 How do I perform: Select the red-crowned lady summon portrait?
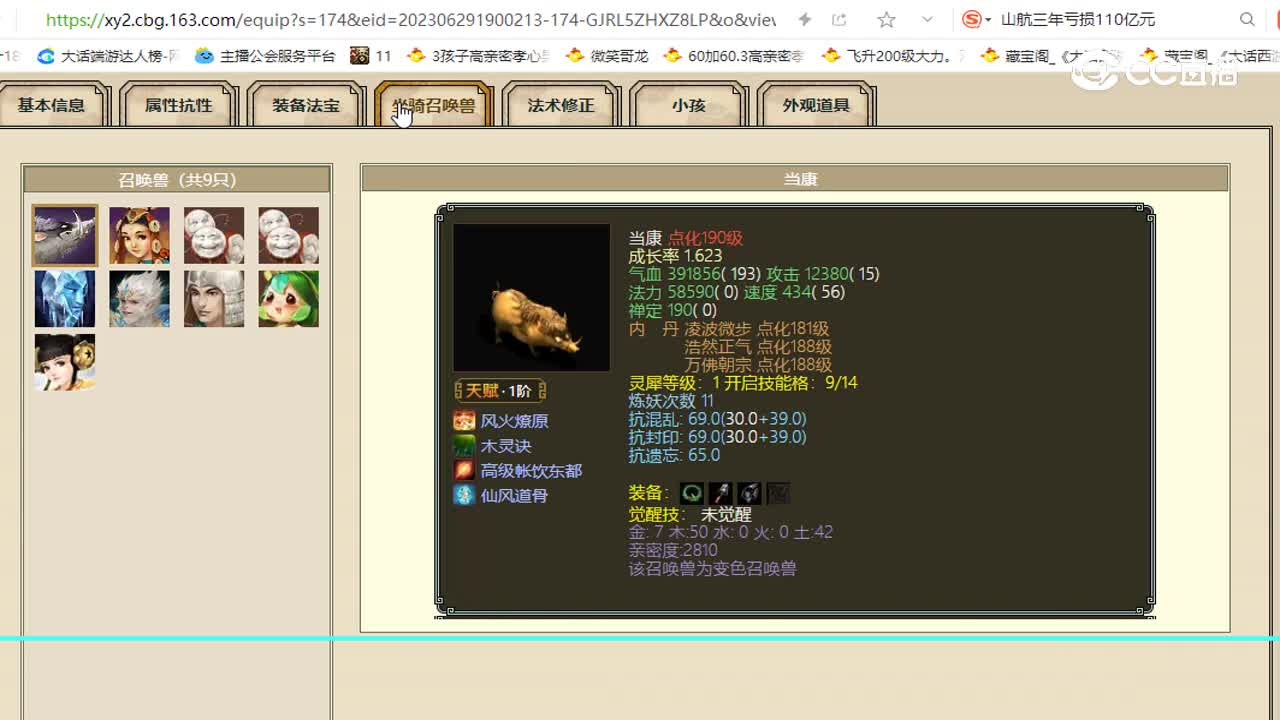pyautogui.click(x=139, y=236)
